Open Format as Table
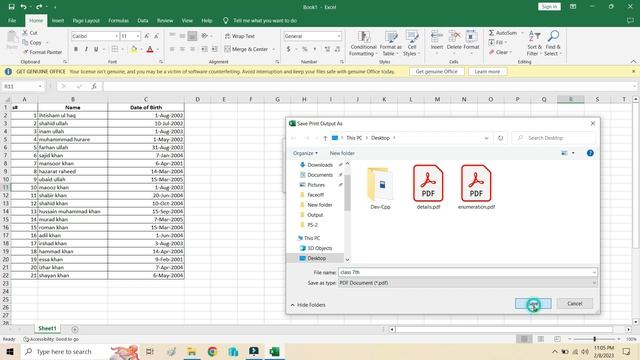 click(x=391, y=43)
